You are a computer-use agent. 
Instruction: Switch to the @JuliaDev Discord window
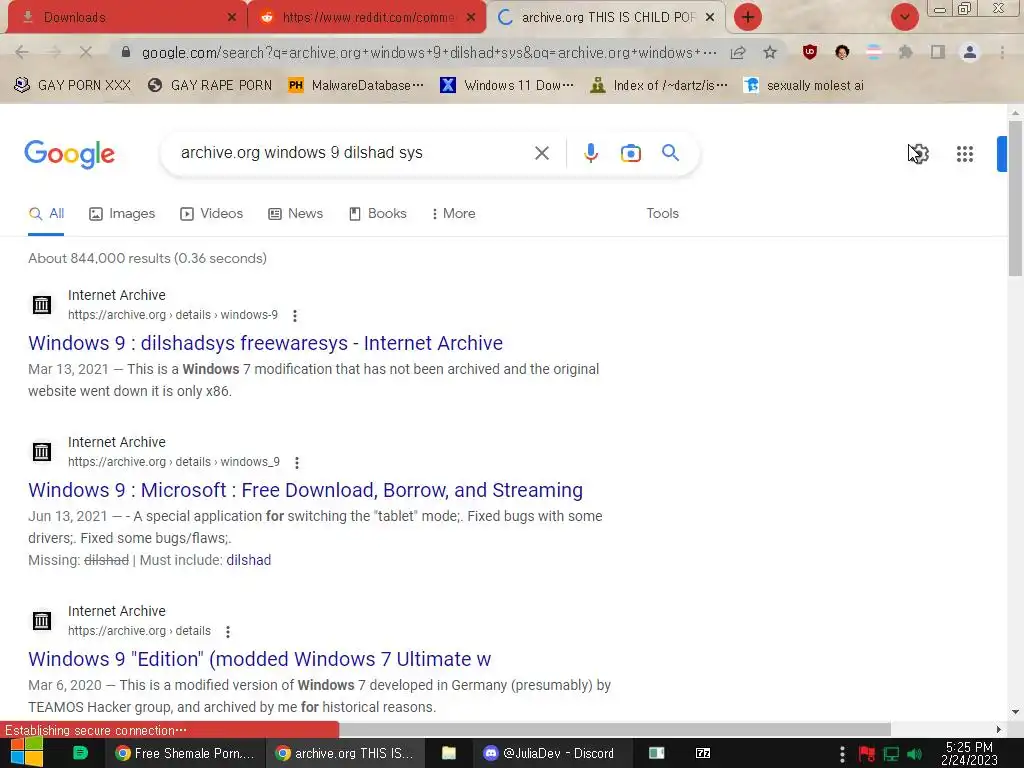(551, 754)
